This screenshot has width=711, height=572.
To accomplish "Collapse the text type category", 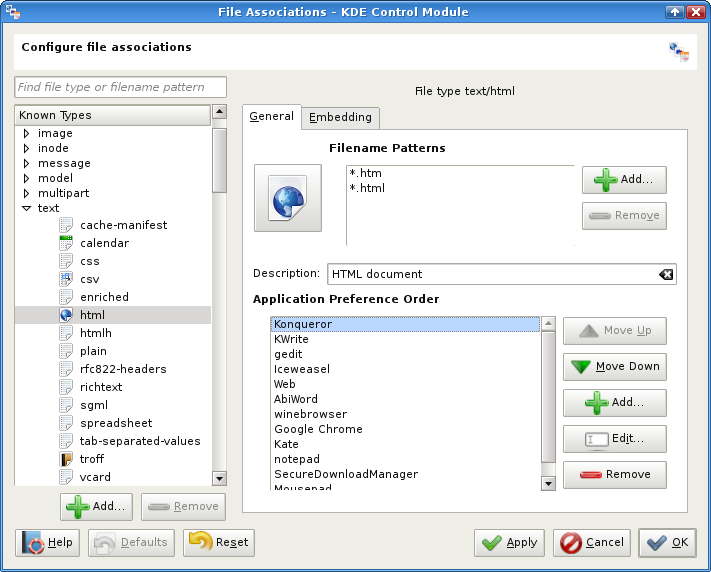I will 26,209.
